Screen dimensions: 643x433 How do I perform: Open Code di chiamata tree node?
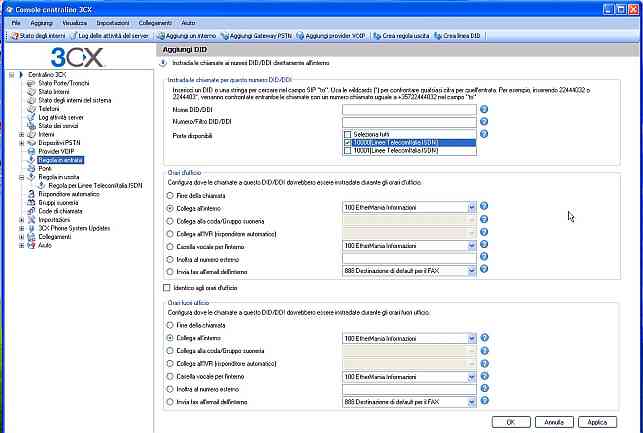click(x=60, y=211)
